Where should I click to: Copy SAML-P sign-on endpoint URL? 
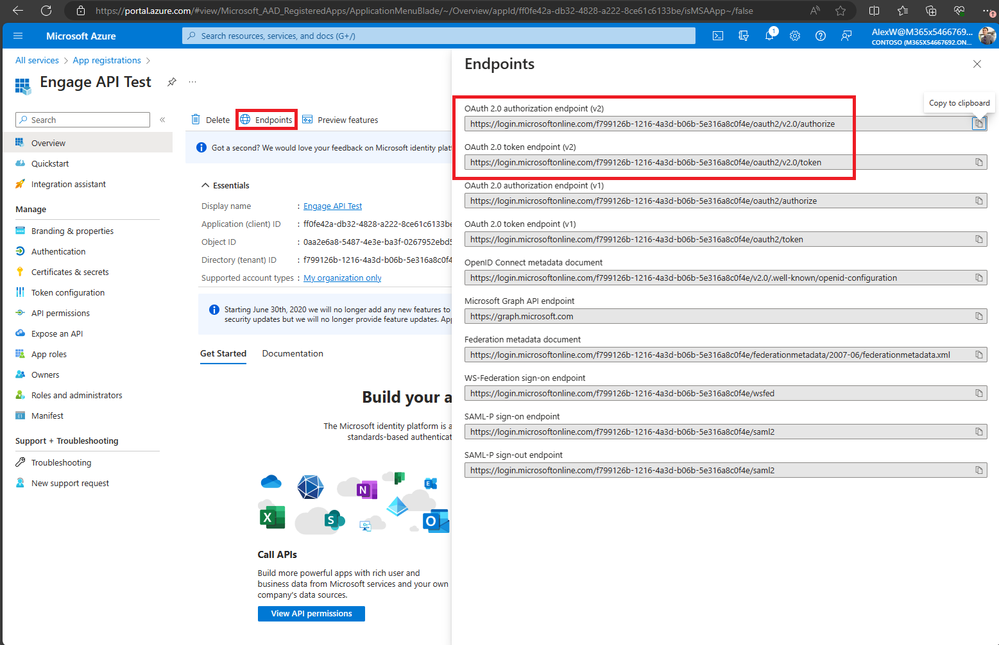point(979,432)
